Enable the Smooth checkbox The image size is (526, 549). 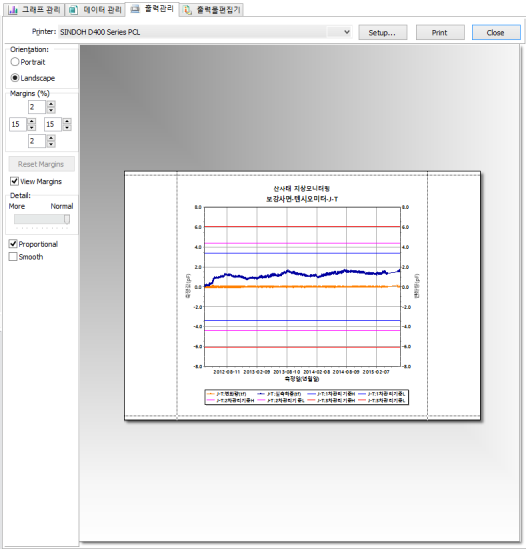click(26, 257)
